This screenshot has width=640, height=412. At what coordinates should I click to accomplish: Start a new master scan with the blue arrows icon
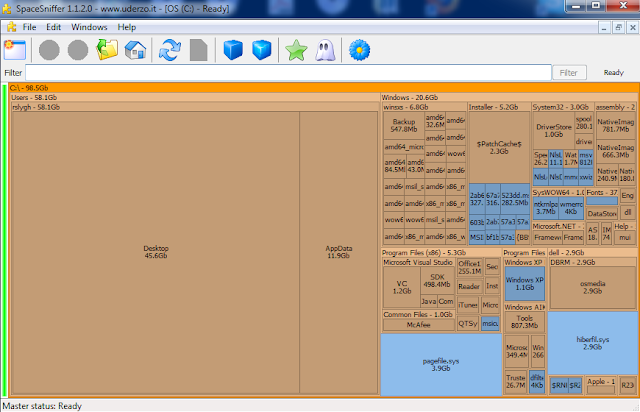click(x=170, y=50)
